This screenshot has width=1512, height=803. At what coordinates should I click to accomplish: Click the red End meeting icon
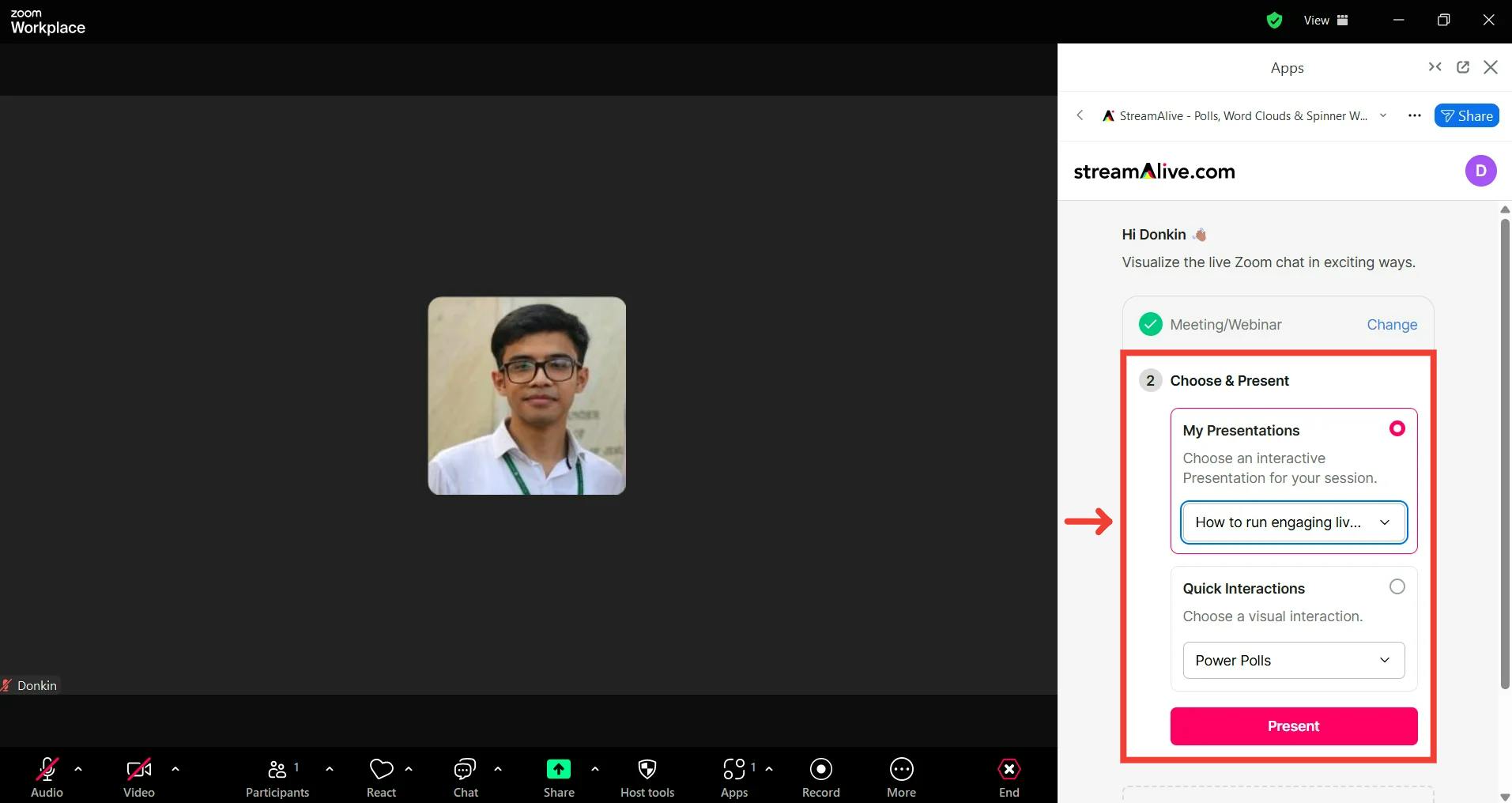tap(1009, 769)
